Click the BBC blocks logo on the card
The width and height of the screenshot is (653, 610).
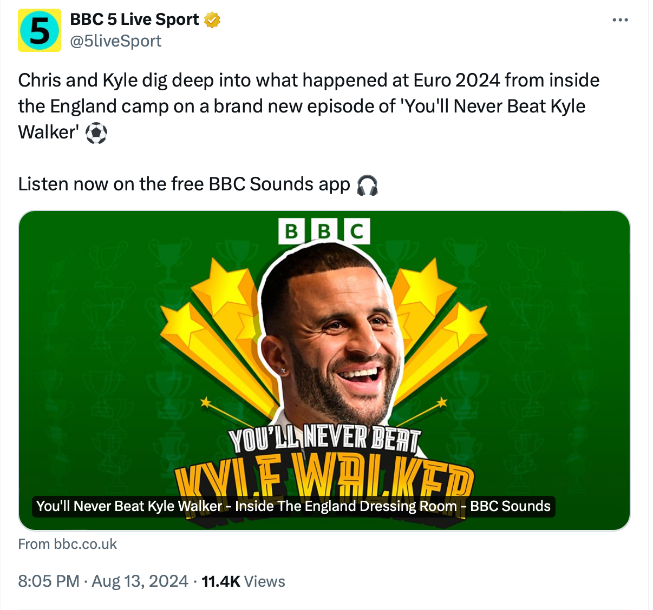(325, 232)
